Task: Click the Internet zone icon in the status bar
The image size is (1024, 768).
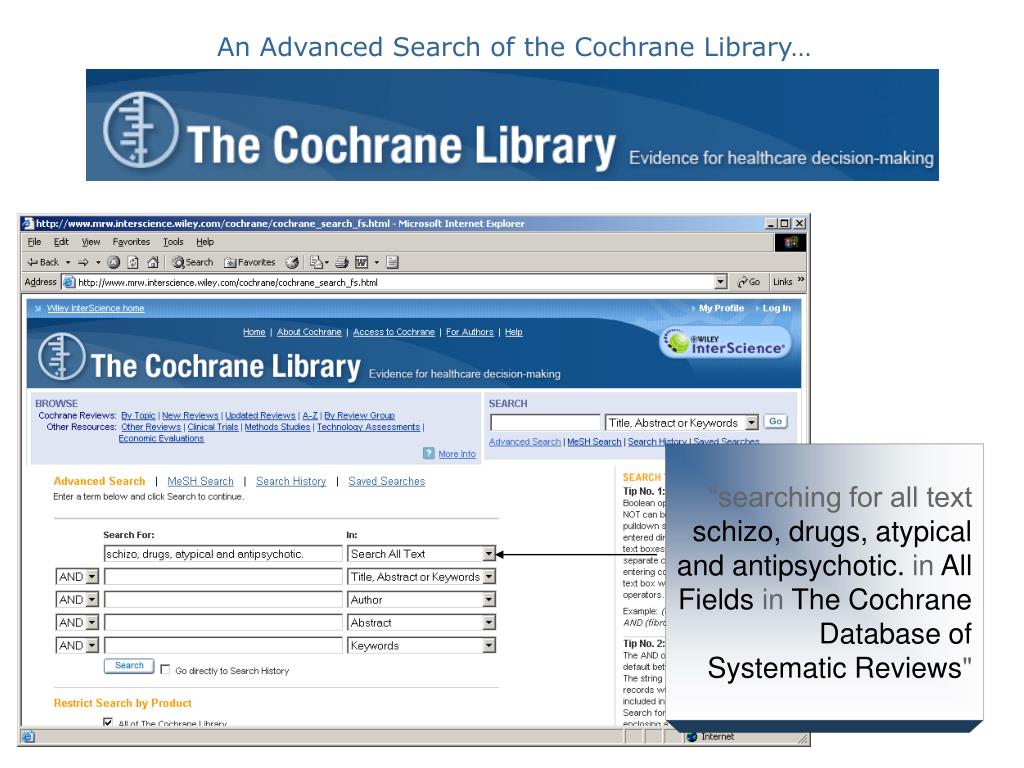Action: pos(692,737)
